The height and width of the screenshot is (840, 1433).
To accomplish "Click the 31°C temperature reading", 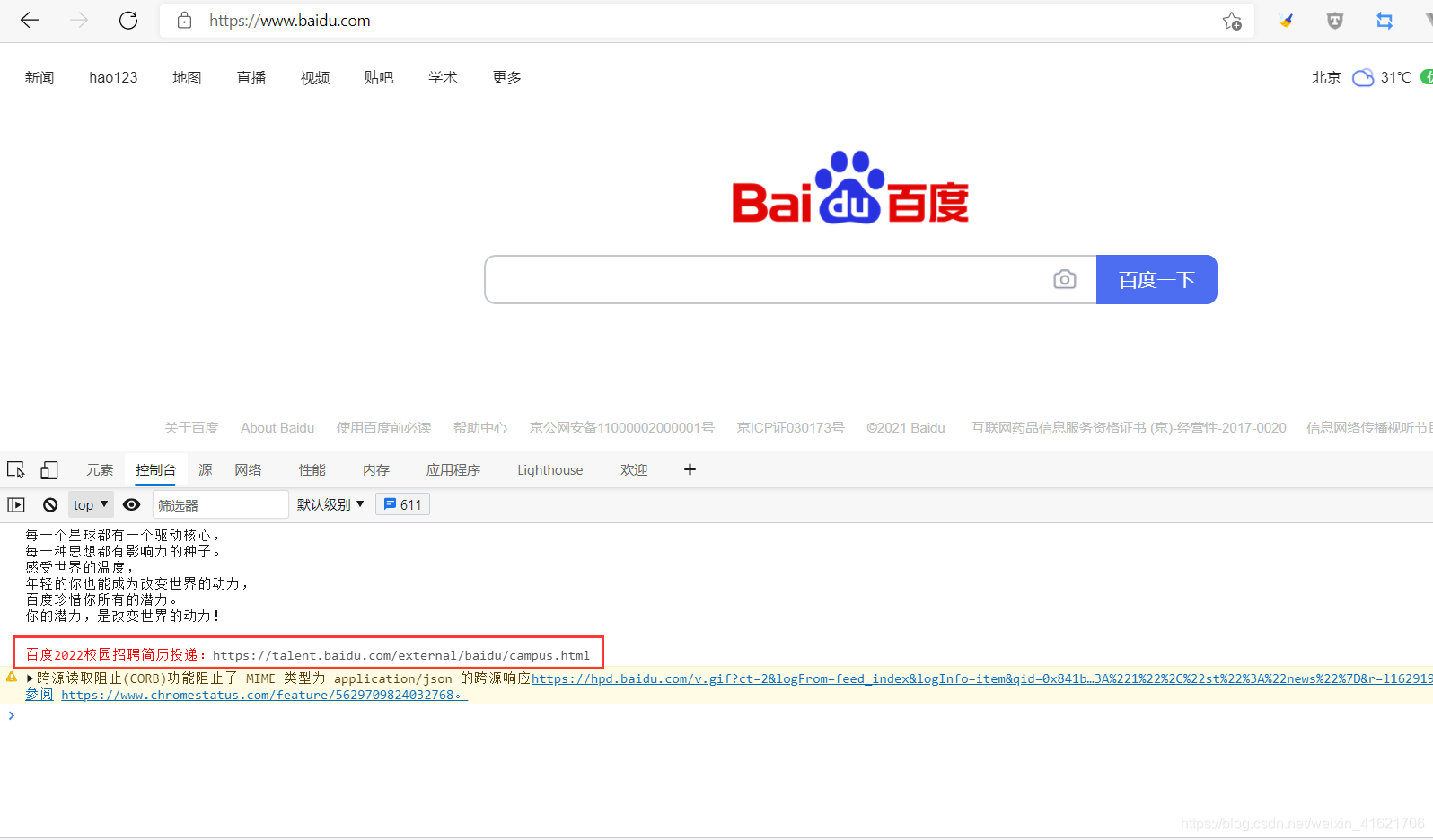I will click(1395, 77).
